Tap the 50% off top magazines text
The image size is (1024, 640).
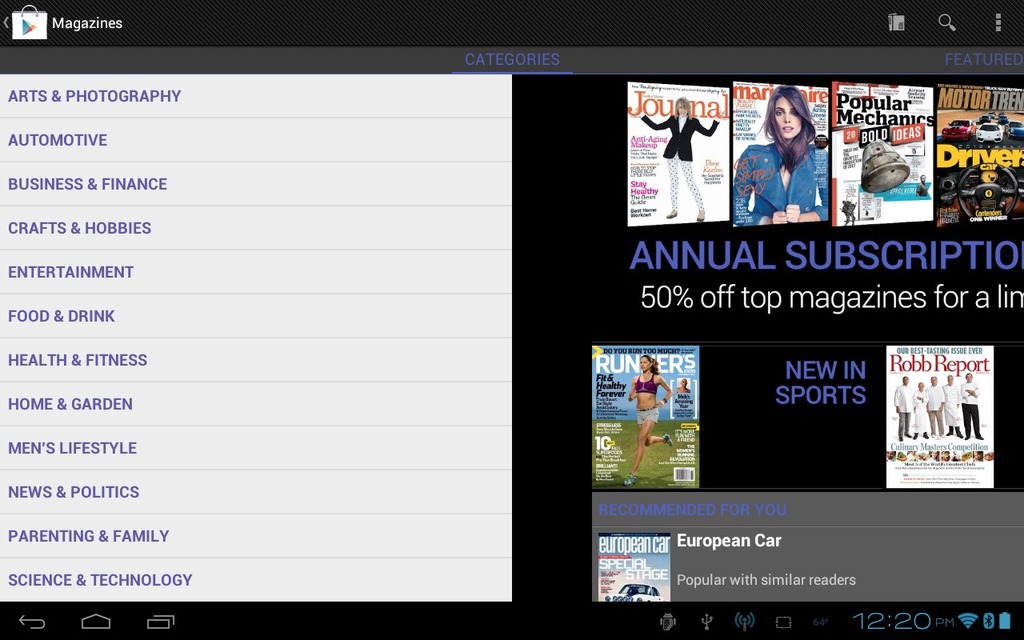(x=831, y=298)
